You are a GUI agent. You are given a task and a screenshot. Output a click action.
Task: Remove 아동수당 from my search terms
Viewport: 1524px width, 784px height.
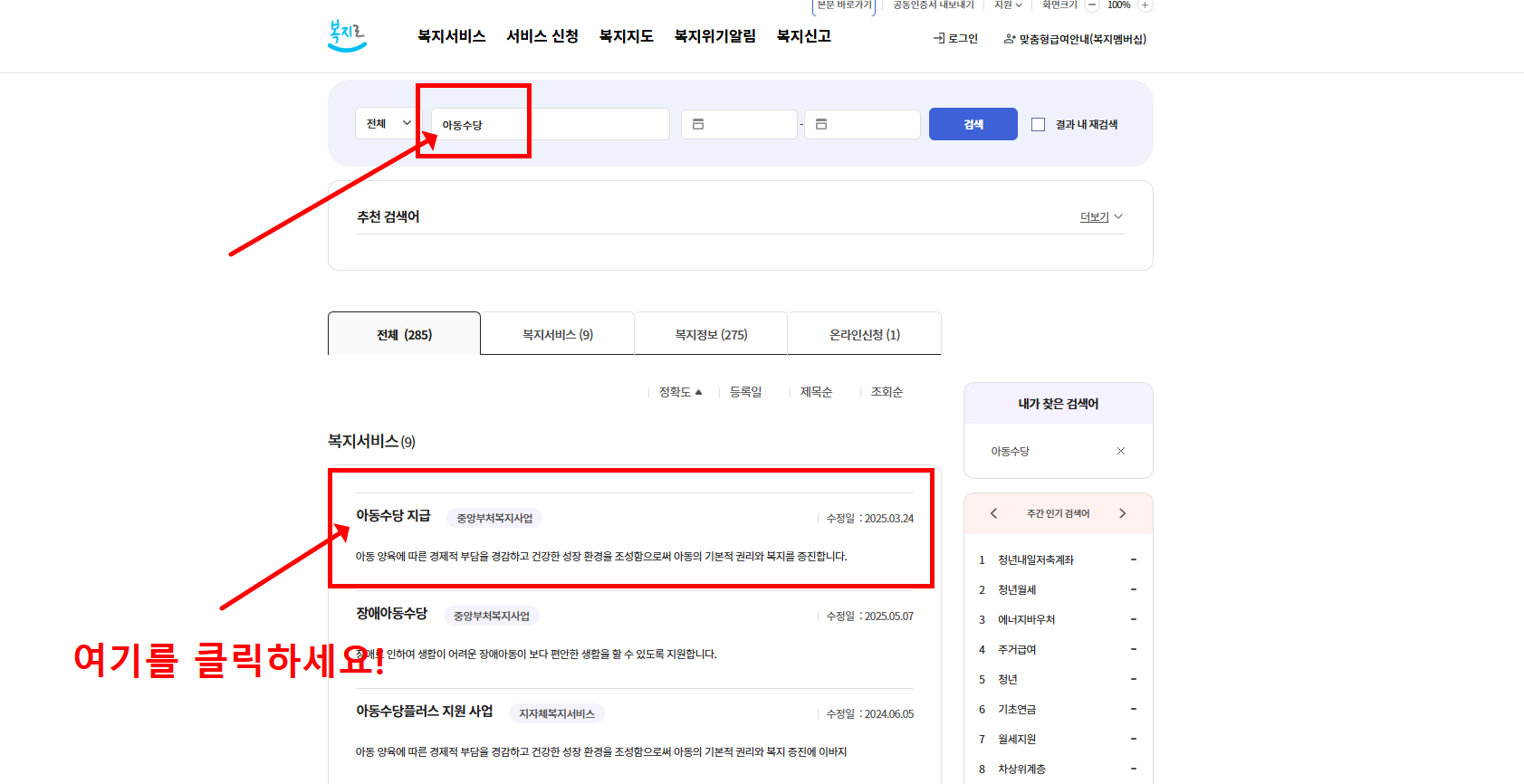coord(1121,451)
